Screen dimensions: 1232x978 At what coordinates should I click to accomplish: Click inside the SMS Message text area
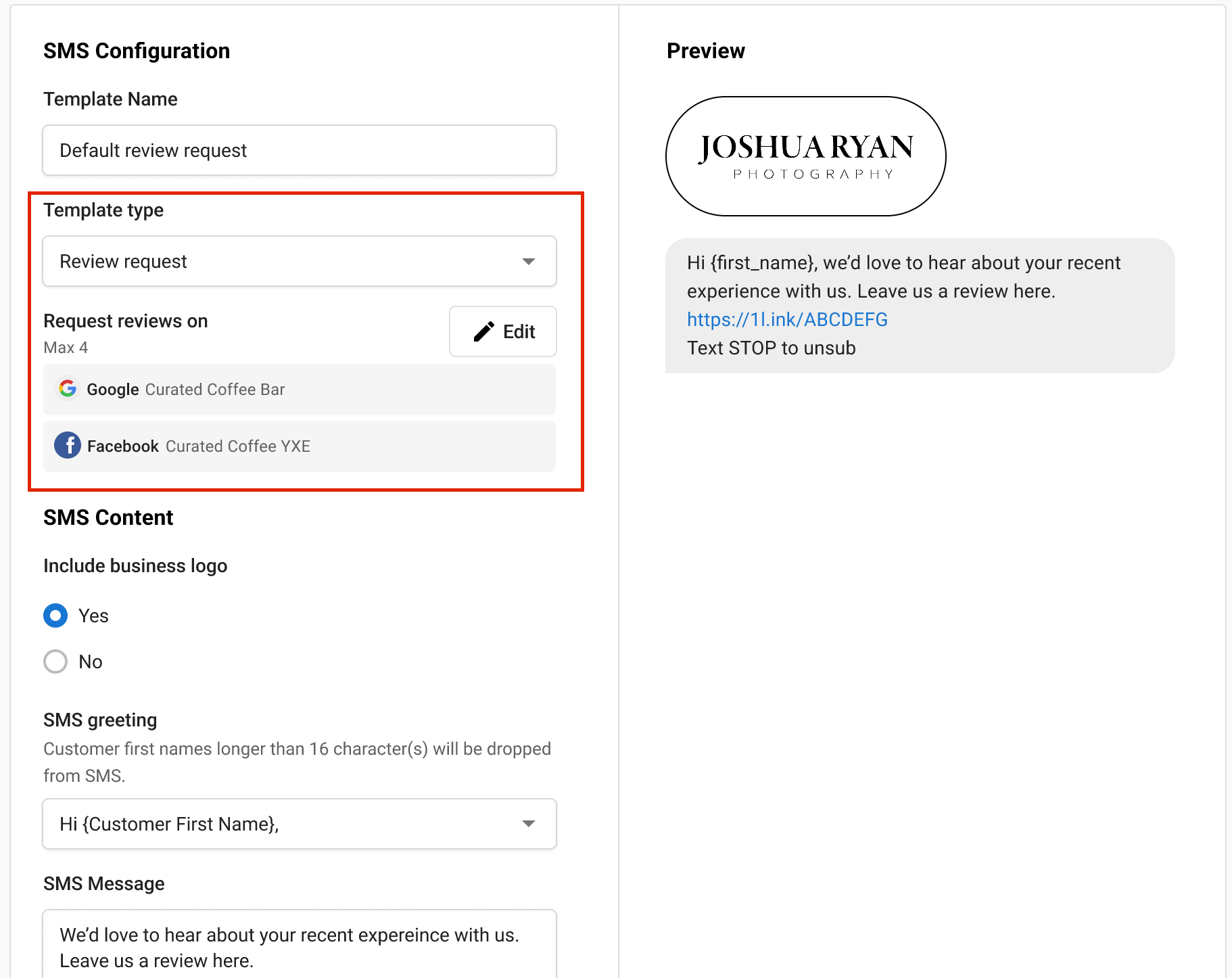tap(299, 947)
